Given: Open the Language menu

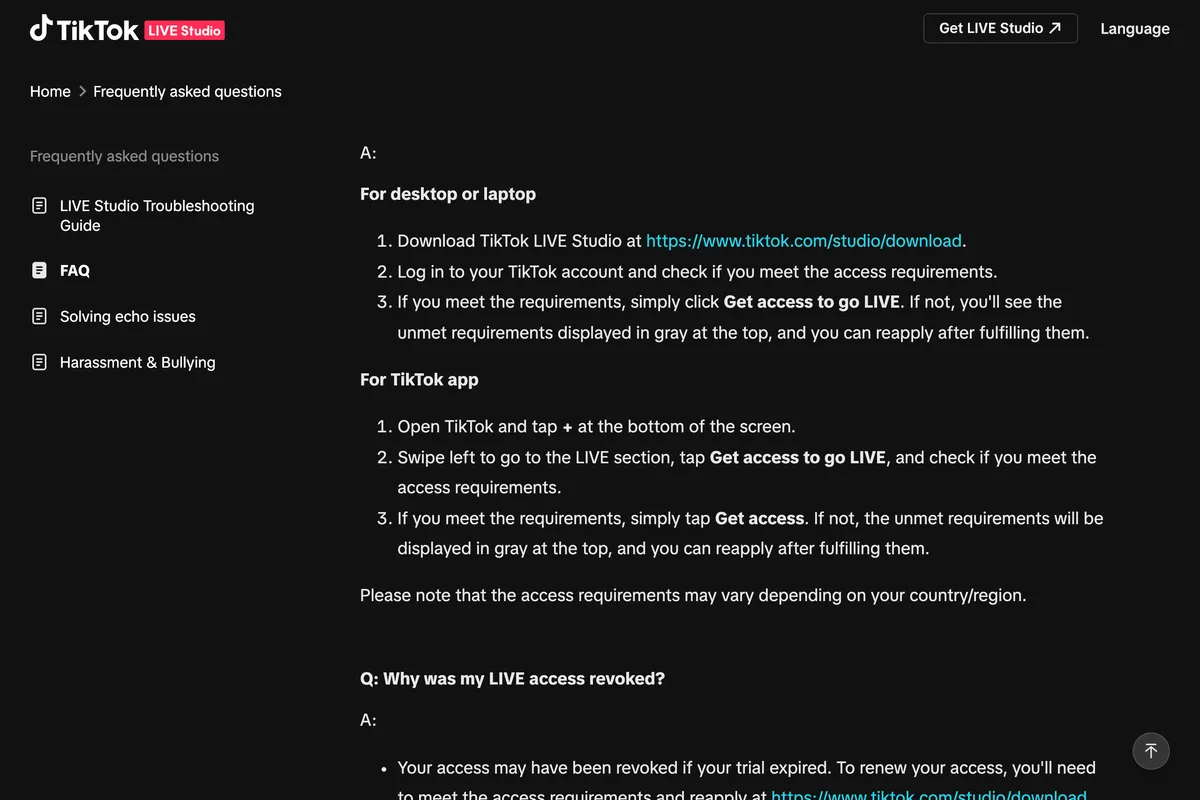Looking at the screenshot, I should pos(1135,29).
